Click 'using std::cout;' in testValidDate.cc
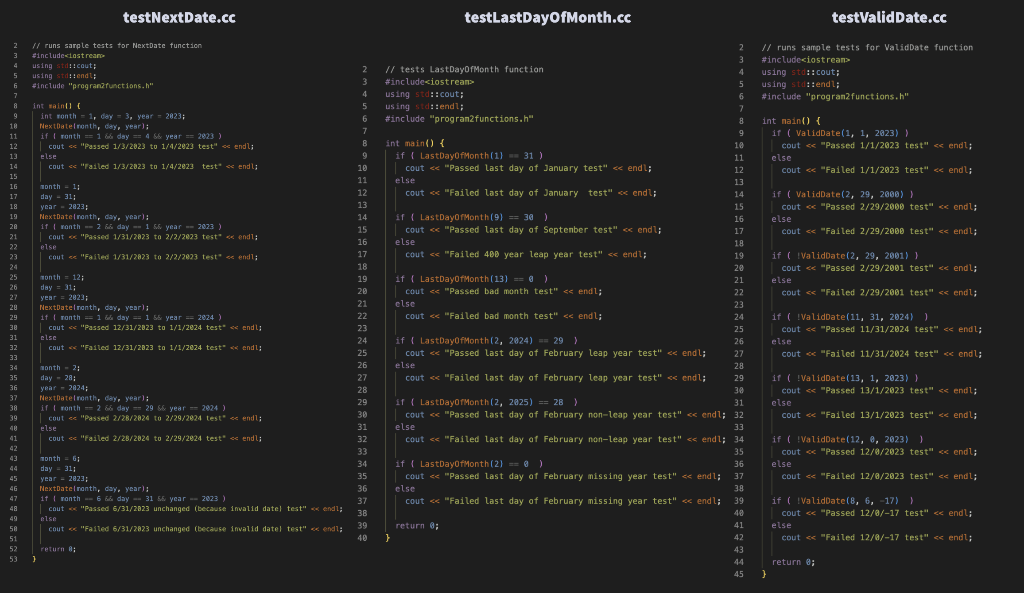The height and width of the screenshot is (593, 1024). [x=801, y=72]
